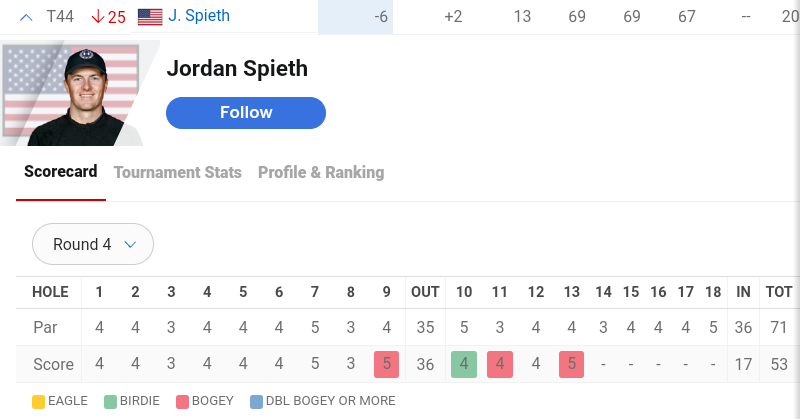Switch to the Tournament Stats tab
This screenshot has width=800, height=419.
(x=178, y=172)
